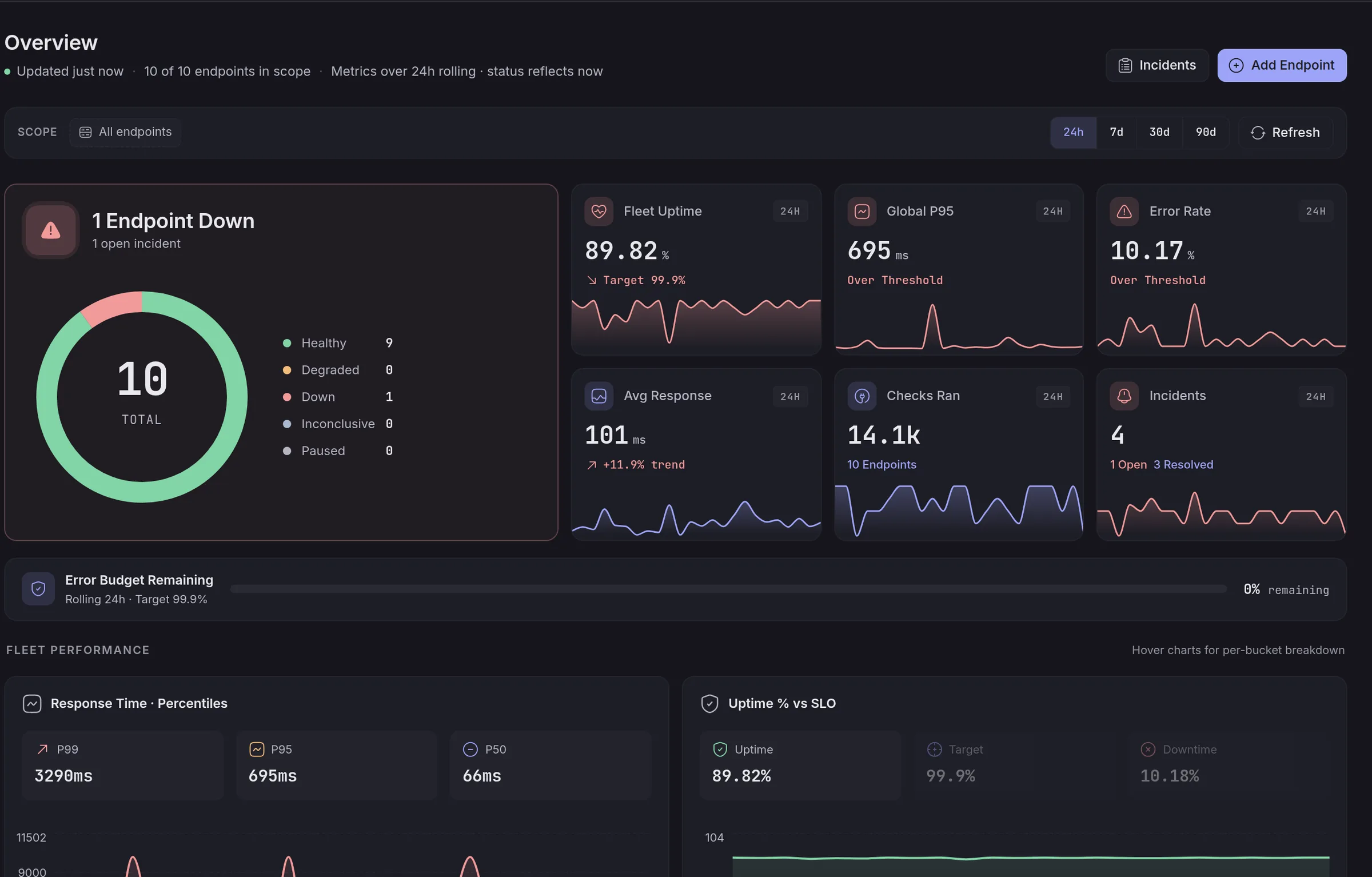Click the Avg Response wave icon
1372x877 pixels.
coord(599,396)
